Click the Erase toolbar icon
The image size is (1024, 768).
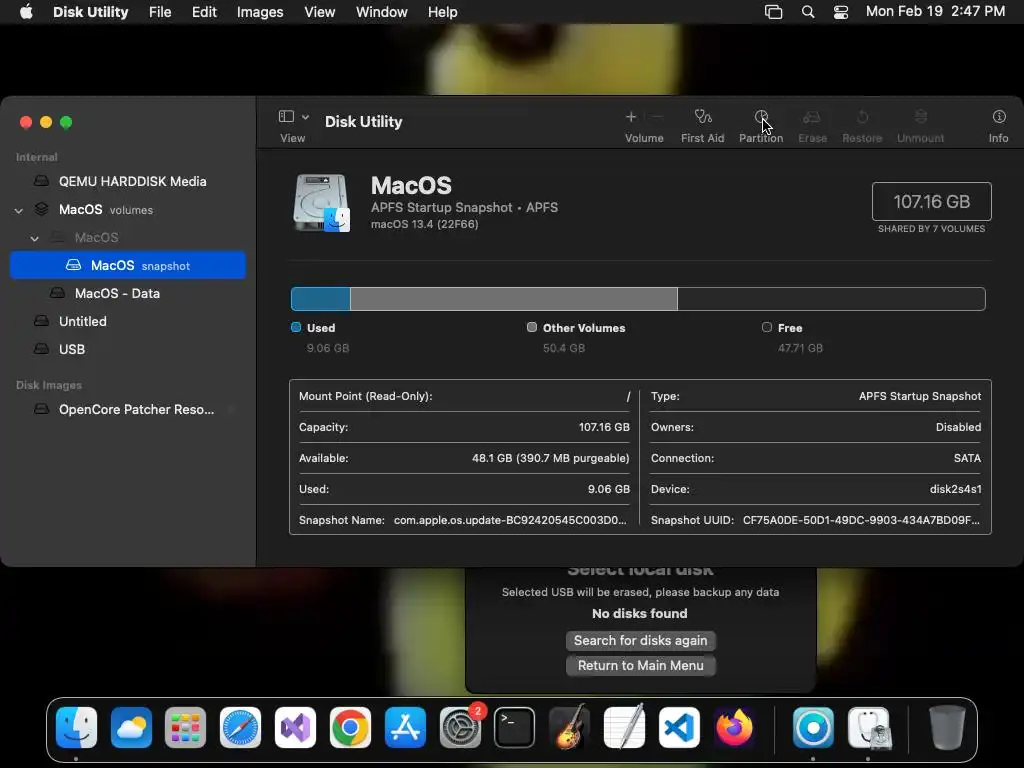point(812,117)
